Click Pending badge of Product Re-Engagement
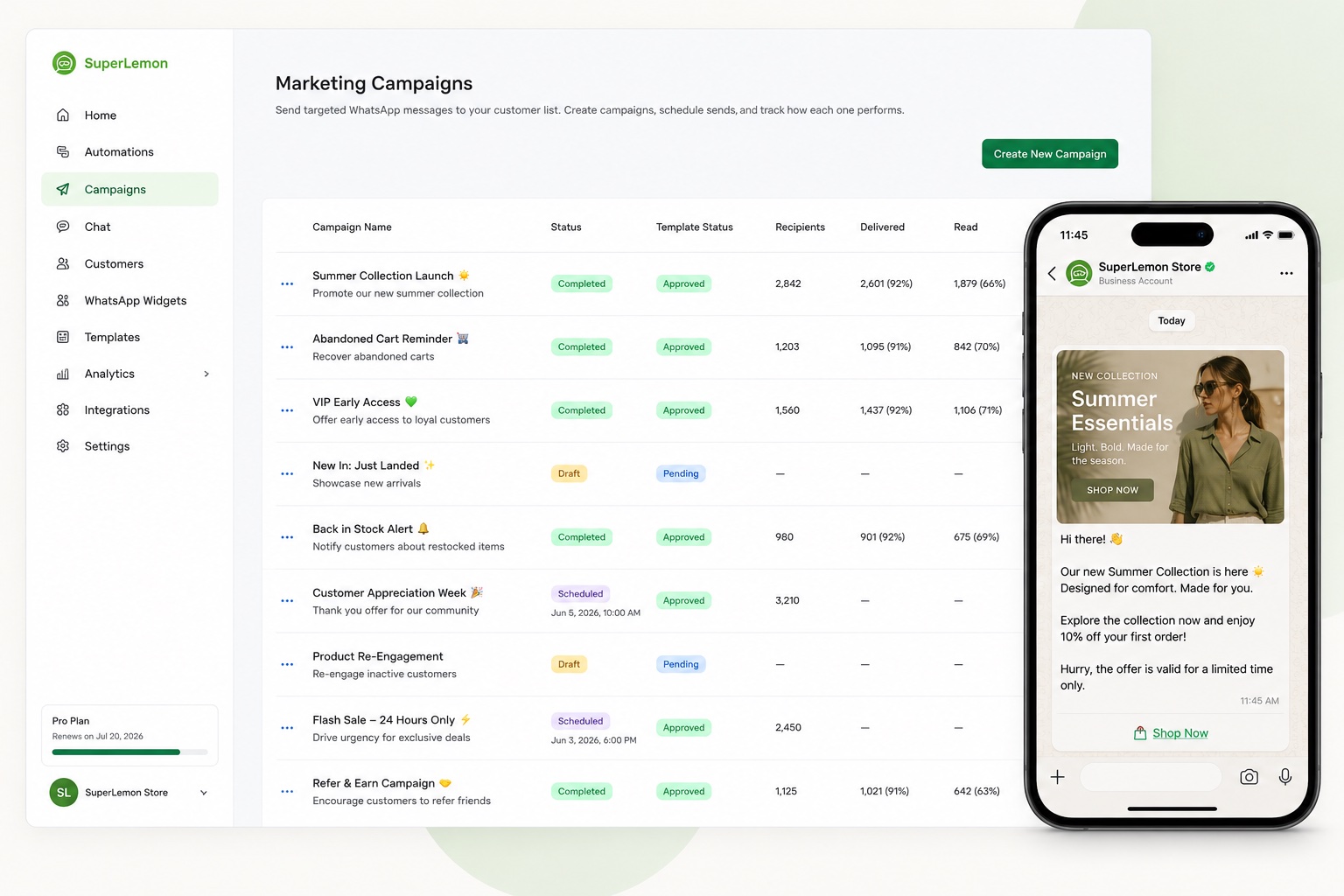Image resolution: width=1344 pixels, height=896 pixels. click(x=681, y=664)
